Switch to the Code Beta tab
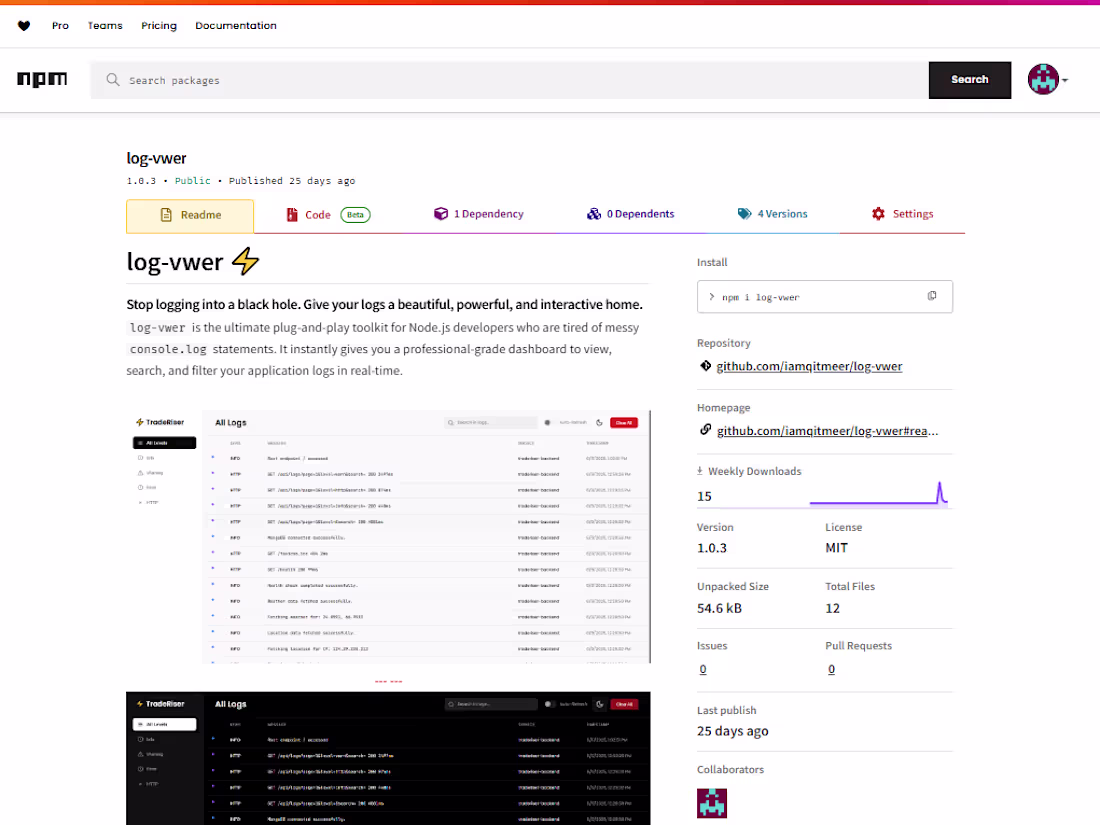Image resolution: width=1100 pixels, height=825 pixels. click(318, 213)
